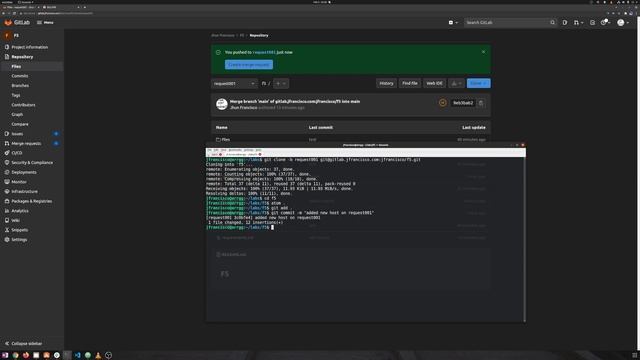Viewport: 640px width, 360px height.
Task: Open Chrome from the taskbar
Action: [16, 355]
